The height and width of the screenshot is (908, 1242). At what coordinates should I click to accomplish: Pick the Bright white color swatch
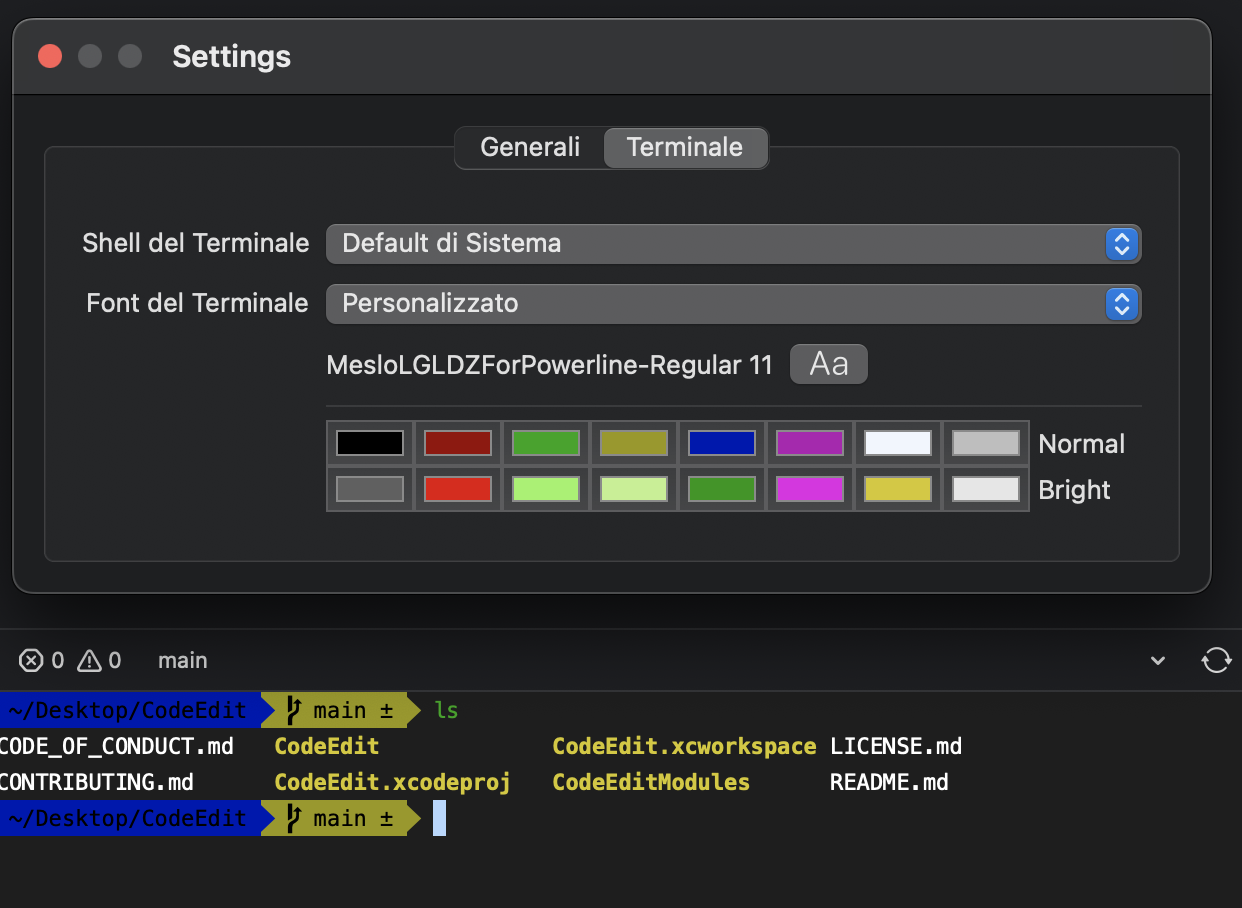click(986, 489)
